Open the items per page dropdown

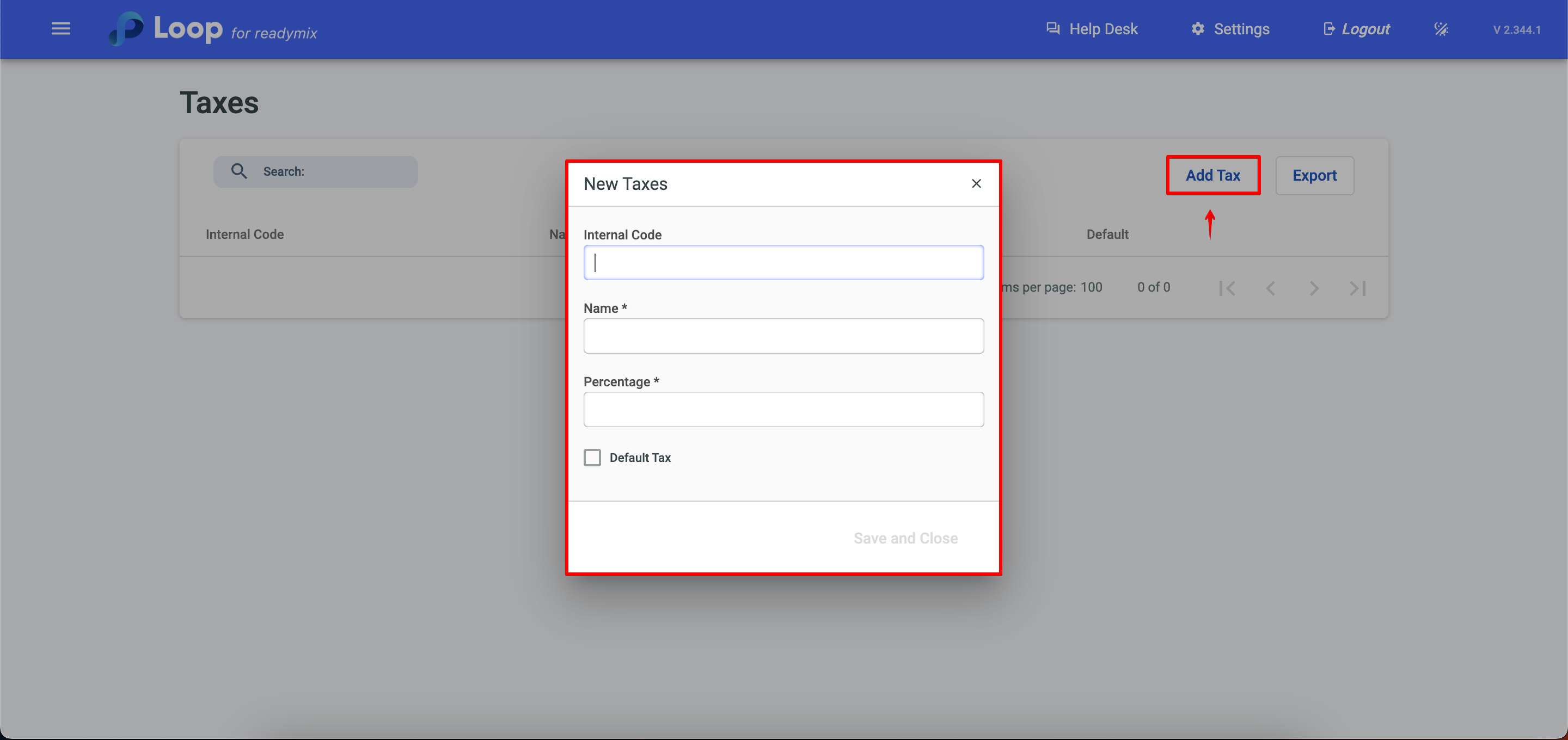(1091, 287)
